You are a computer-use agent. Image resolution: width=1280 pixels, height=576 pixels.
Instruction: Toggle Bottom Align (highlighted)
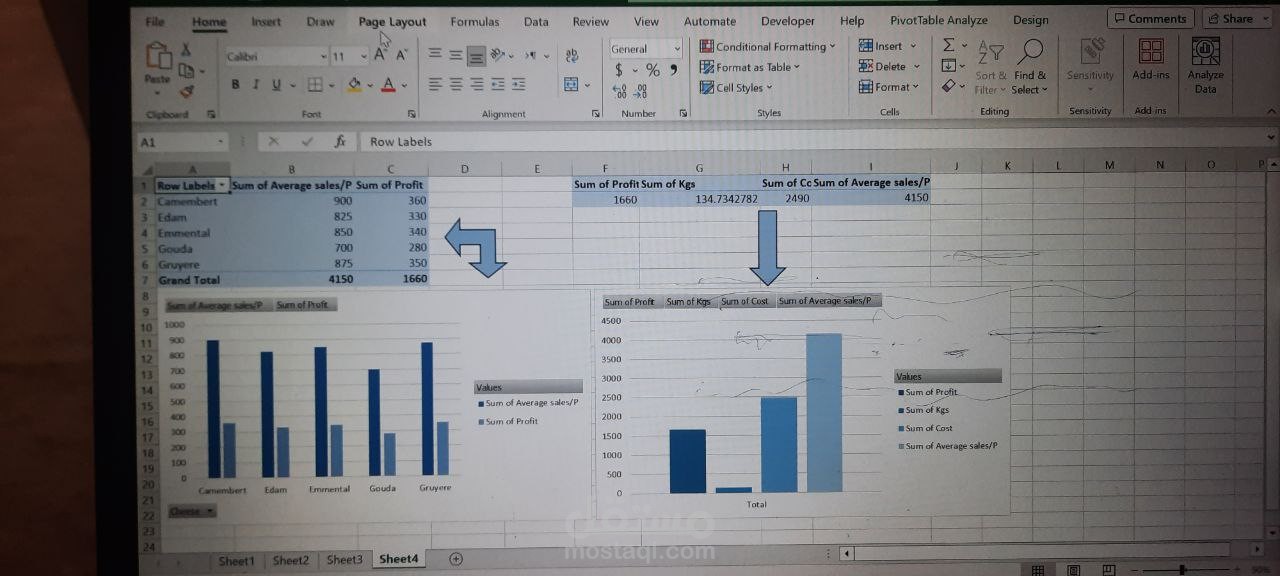(477, 56)
